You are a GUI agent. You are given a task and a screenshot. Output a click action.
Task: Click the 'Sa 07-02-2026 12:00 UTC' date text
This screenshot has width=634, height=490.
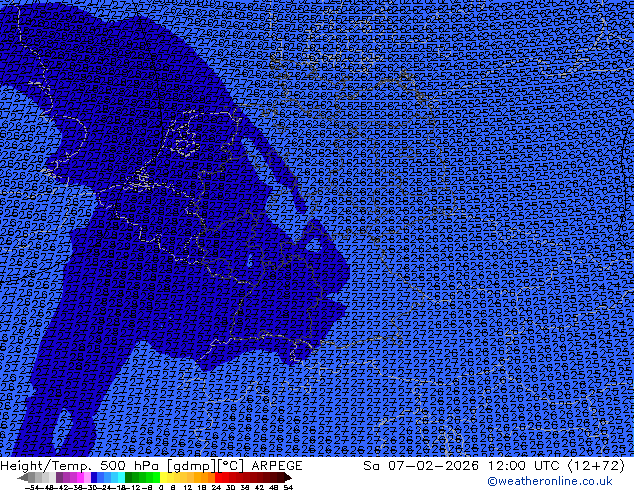tap(463, 466)
